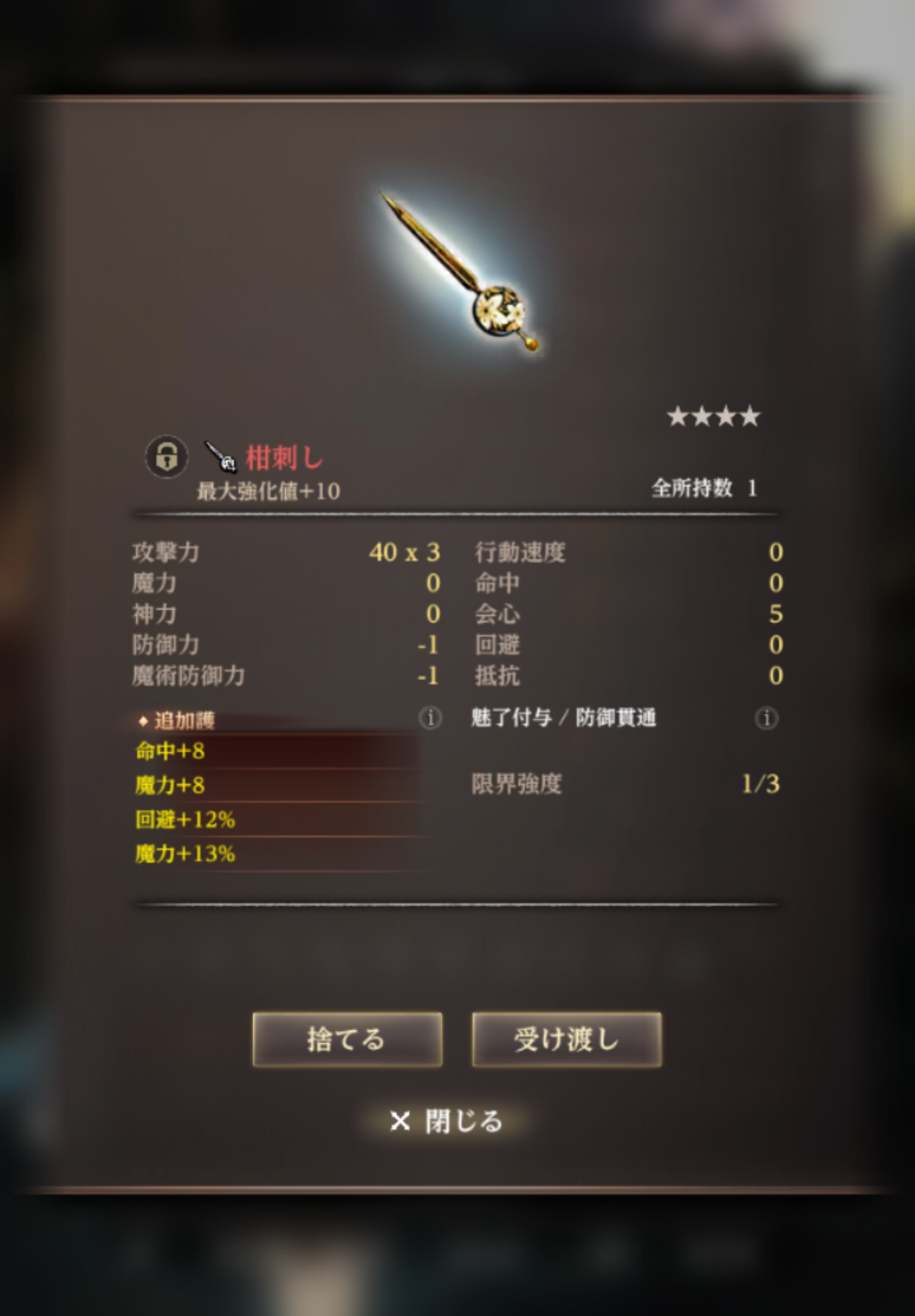Viewport: 915px width, 1316px height.
Task: Close the dialog via ✕ 閉じる
Action: 446,1121
